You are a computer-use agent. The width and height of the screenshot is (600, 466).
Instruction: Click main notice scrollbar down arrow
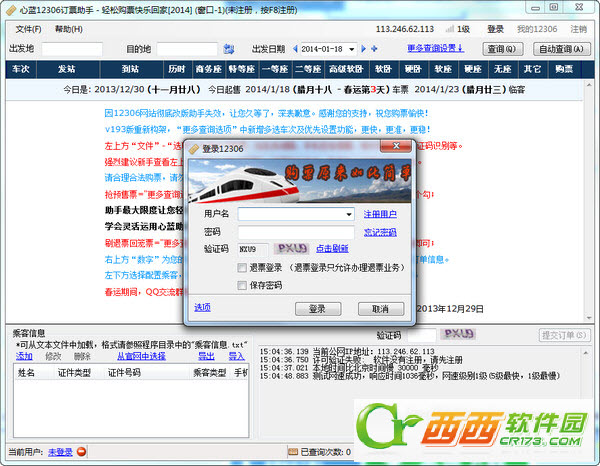(589, 318)
